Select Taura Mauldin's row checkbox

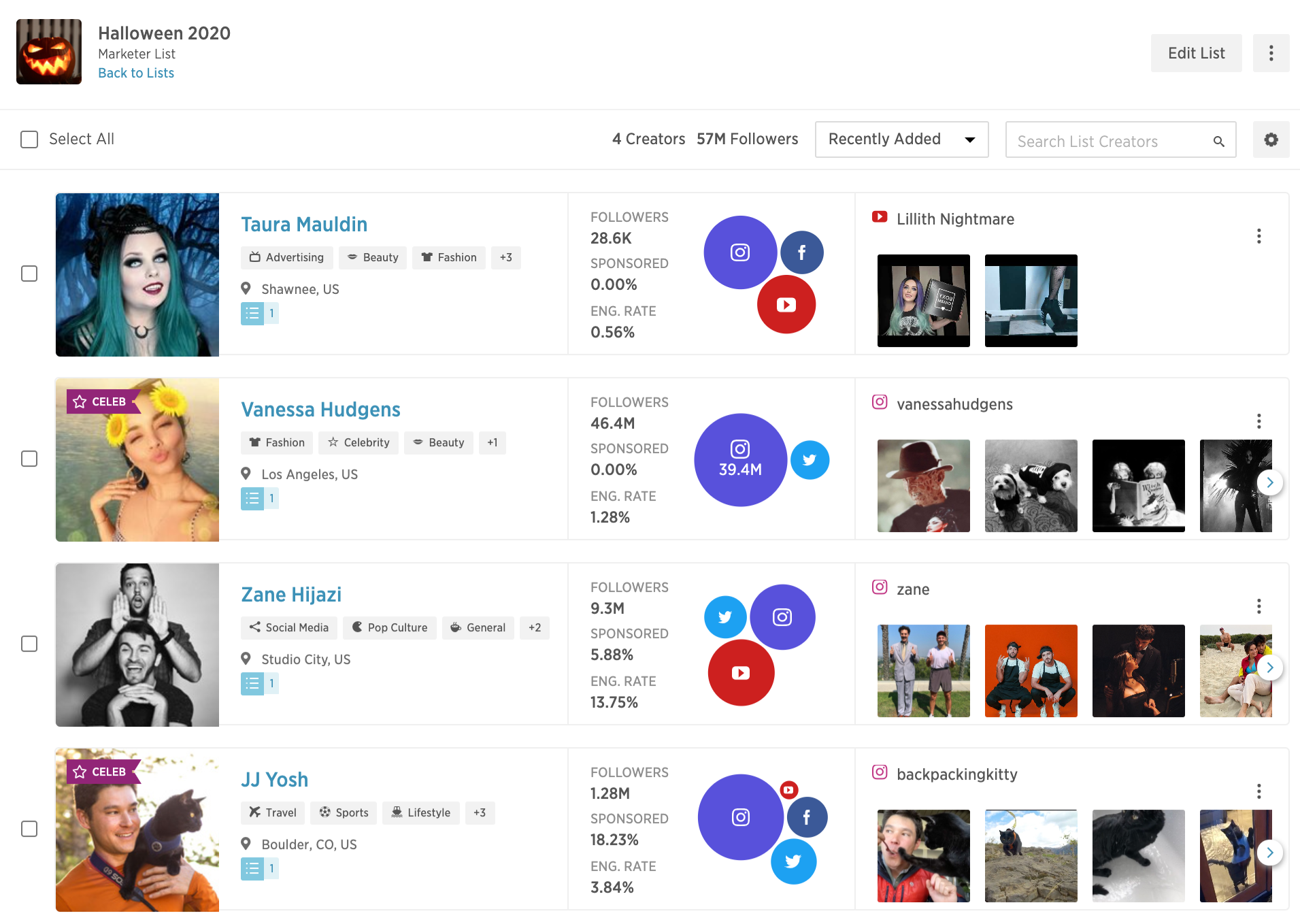tap(29, 274)
